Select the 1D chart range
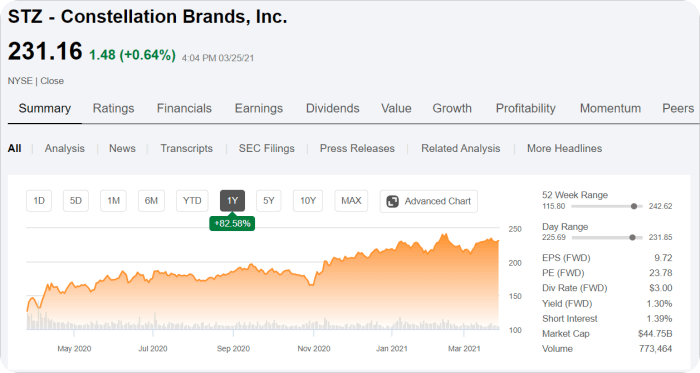This screenshot has width=700, height=373. coord(39,201)
